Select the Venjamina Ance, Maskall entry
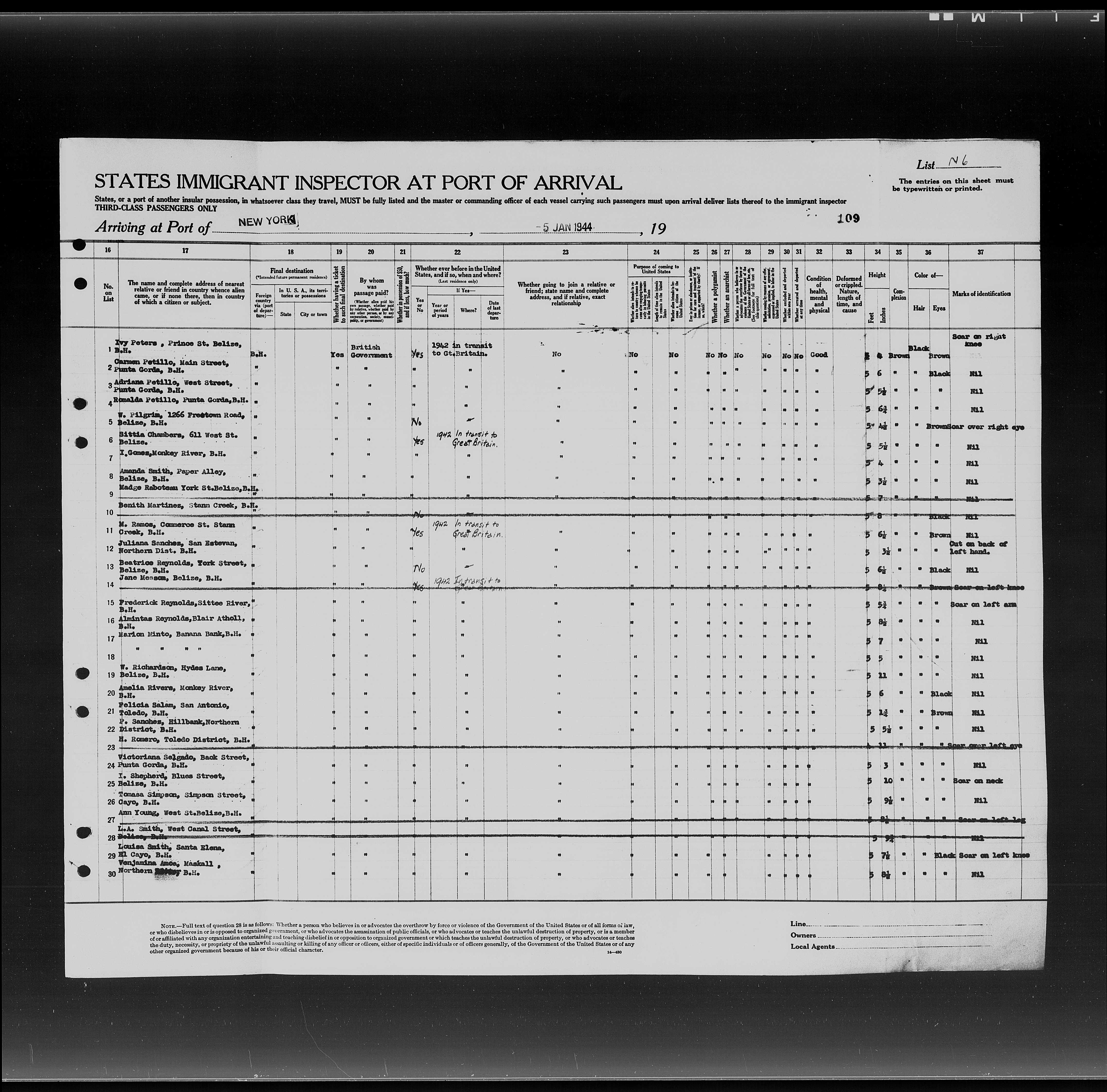 tap(170, 869)
